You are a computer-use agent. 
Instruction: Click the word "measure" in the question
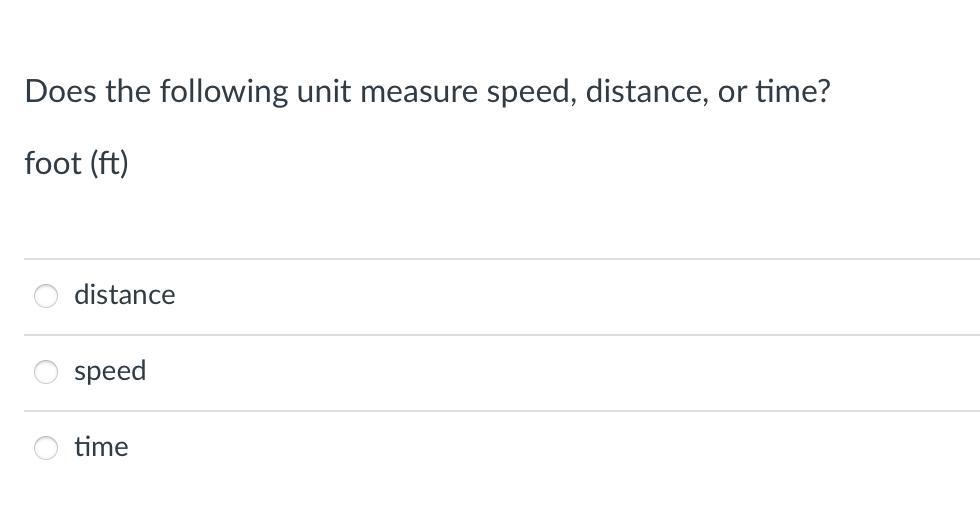(x=419, y=92)
